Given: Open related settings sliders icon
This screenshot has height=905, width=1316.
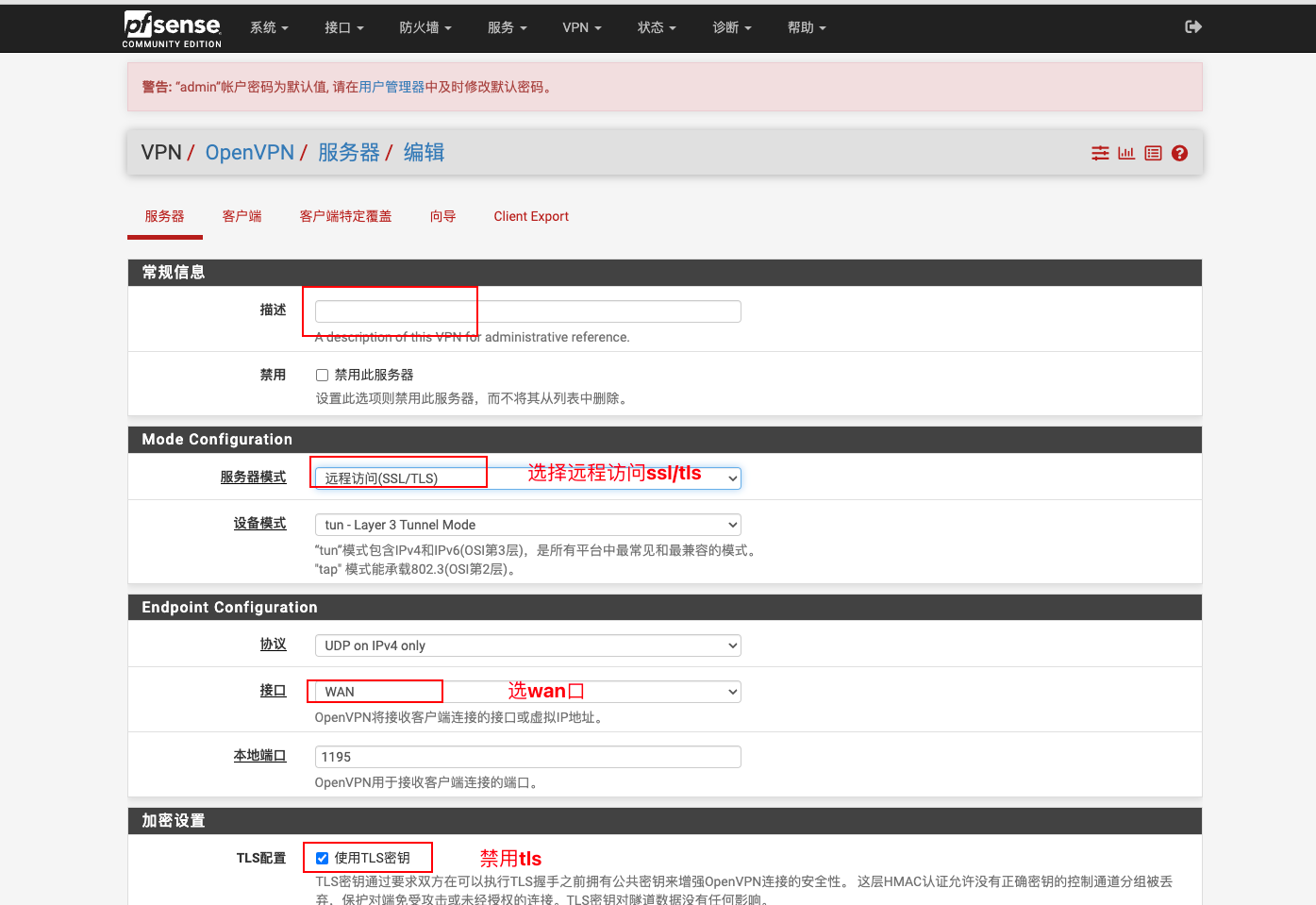Looking at the screenshot, I should [1100, 153].
